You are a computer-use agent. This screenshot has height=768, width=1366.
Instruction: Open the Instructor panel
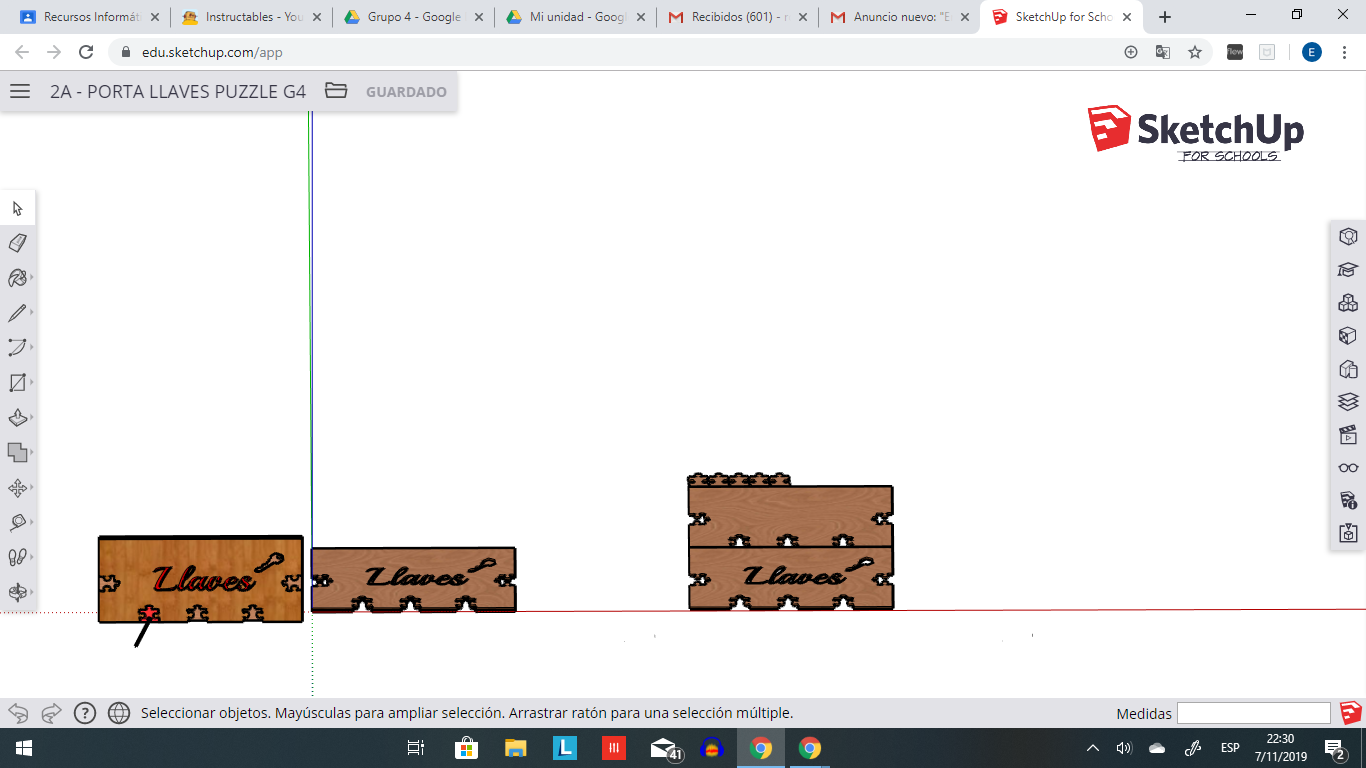(x=1348, y=270)
